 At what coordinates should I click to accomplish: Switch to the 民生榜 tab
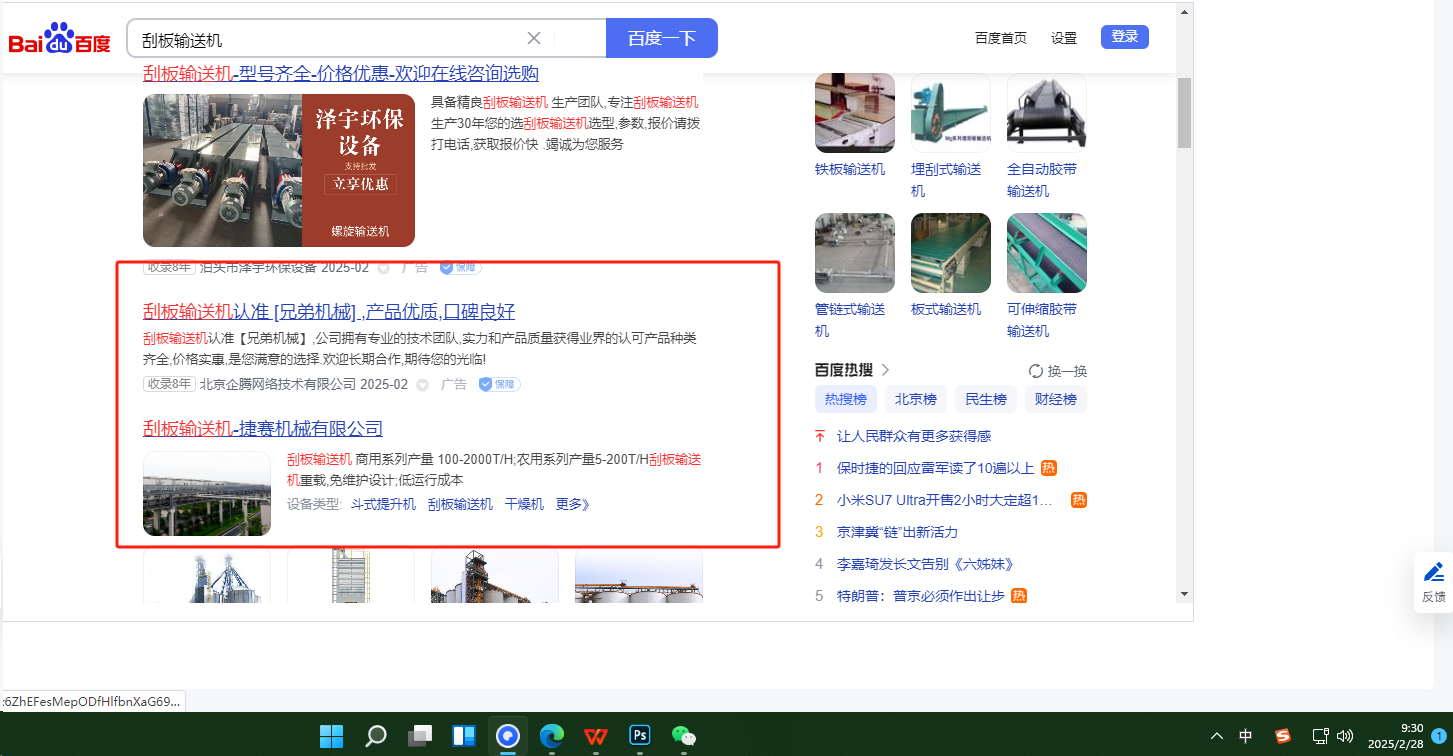pos(986,399)
